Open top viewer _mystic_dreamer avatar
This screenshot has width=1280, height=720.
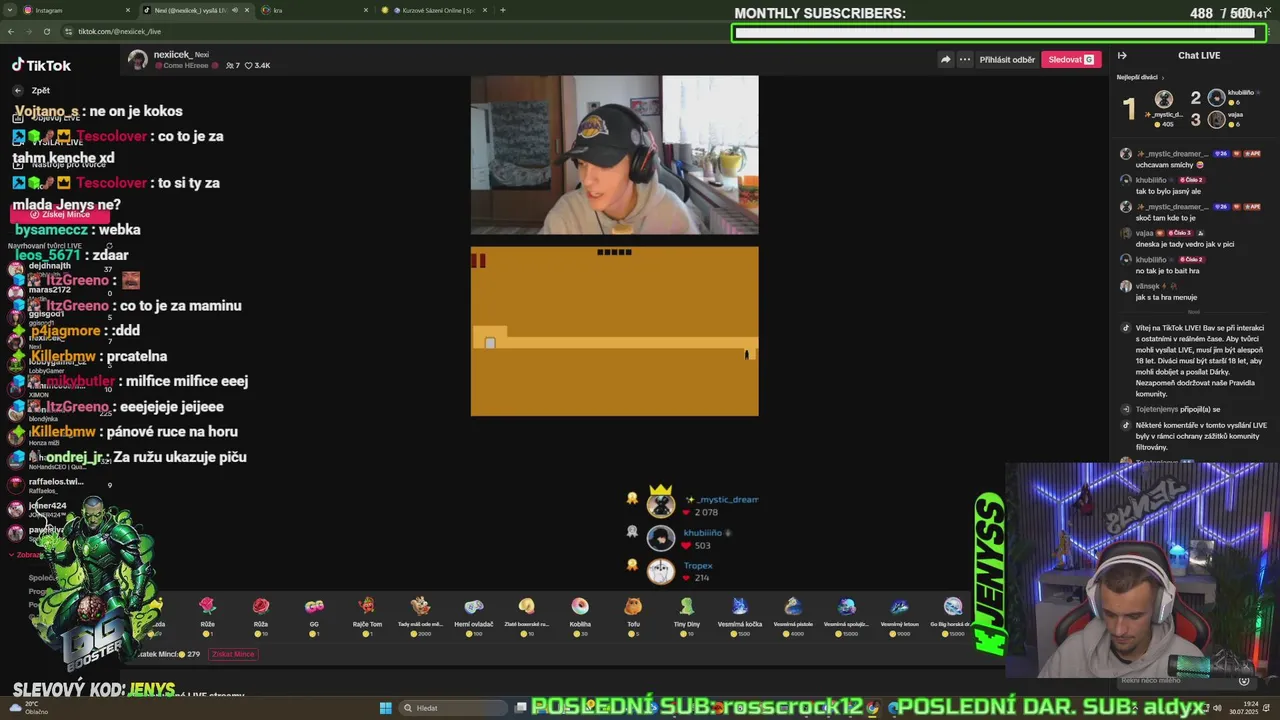click(x=1164, y=99)
